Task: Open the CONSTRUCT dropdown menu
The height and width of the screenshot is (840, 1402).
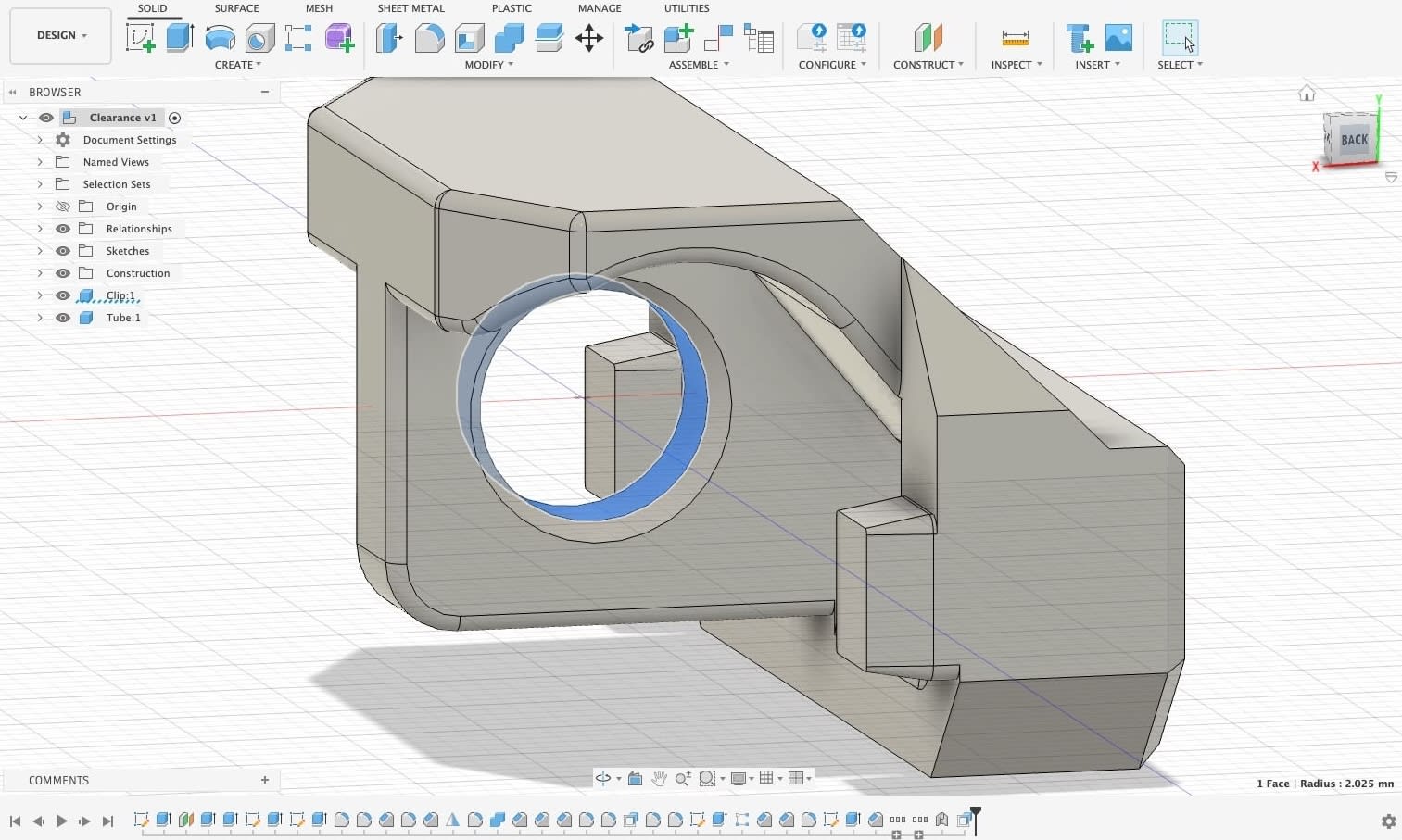Action: tap(928, 65)
